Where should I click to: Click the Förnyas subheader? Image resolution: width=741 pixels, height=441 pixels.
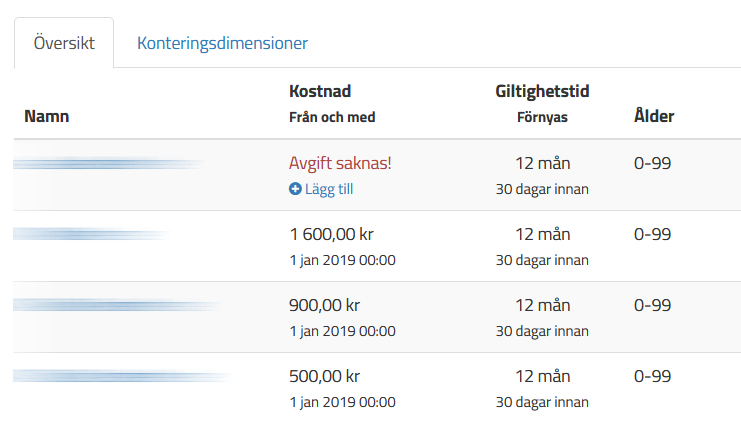coord(542,117)
